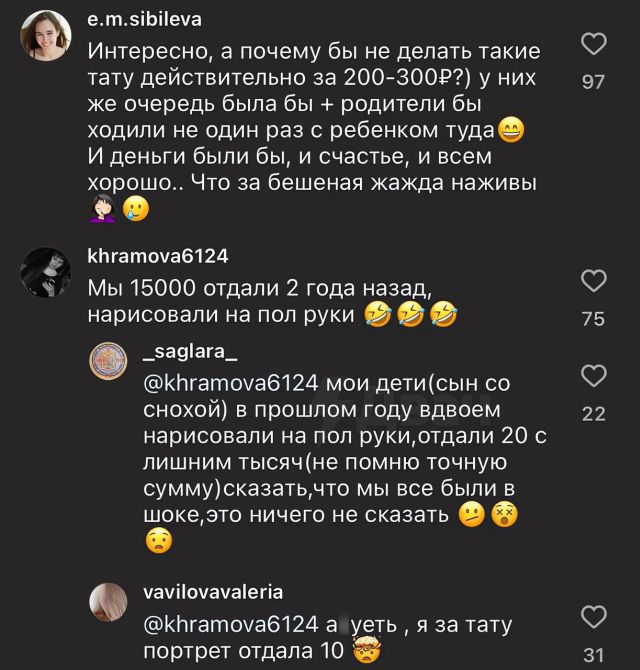Like the comment by e.m.sibileva
Screen dimensions: 640x670
tap(594, 46)
